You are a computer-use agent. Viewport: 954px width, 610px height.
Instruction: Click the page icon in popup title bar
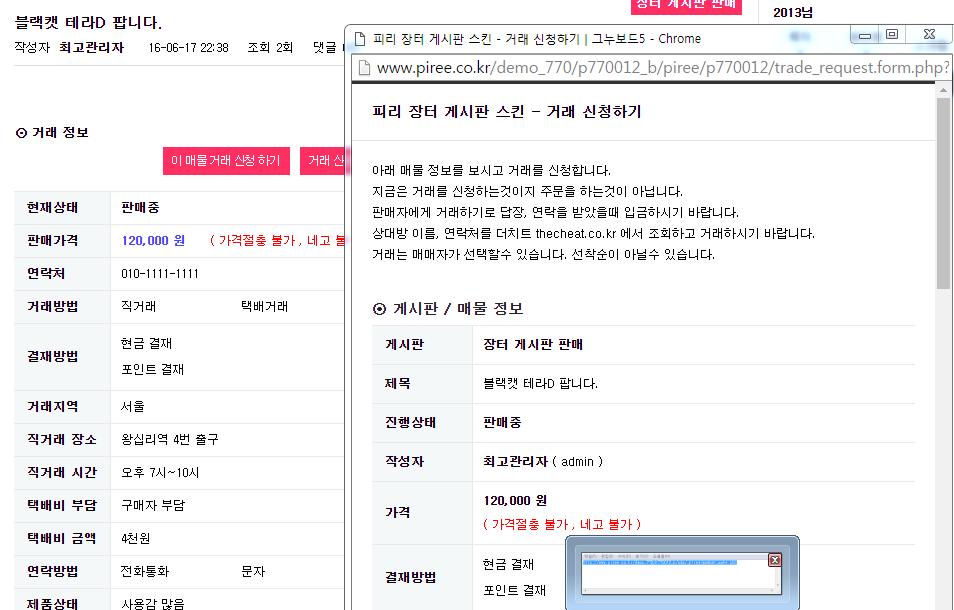tap(360, 39)
